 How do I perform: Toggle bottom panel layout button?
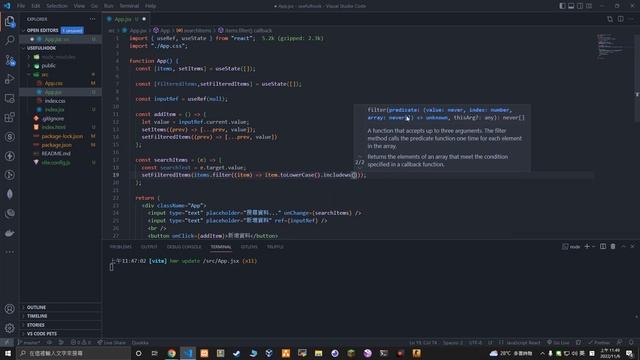[x=571, y=6]
